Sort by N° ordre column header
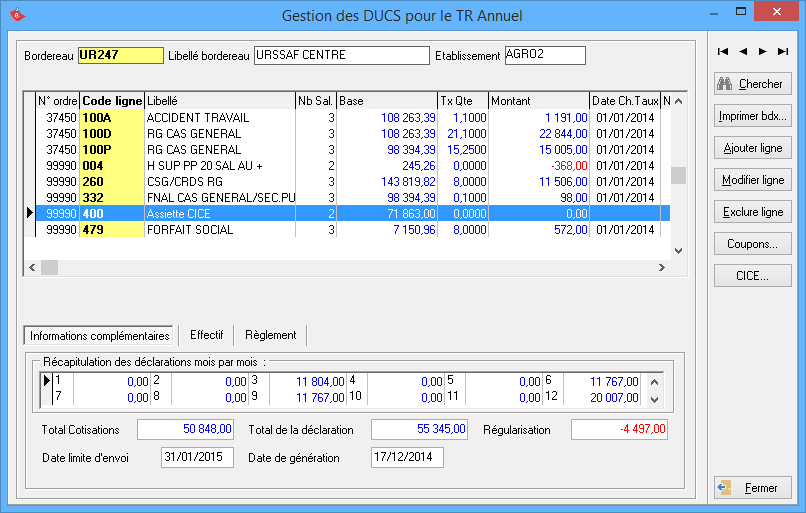The width and height of the screenshot is (806, 513). (57, 101)
